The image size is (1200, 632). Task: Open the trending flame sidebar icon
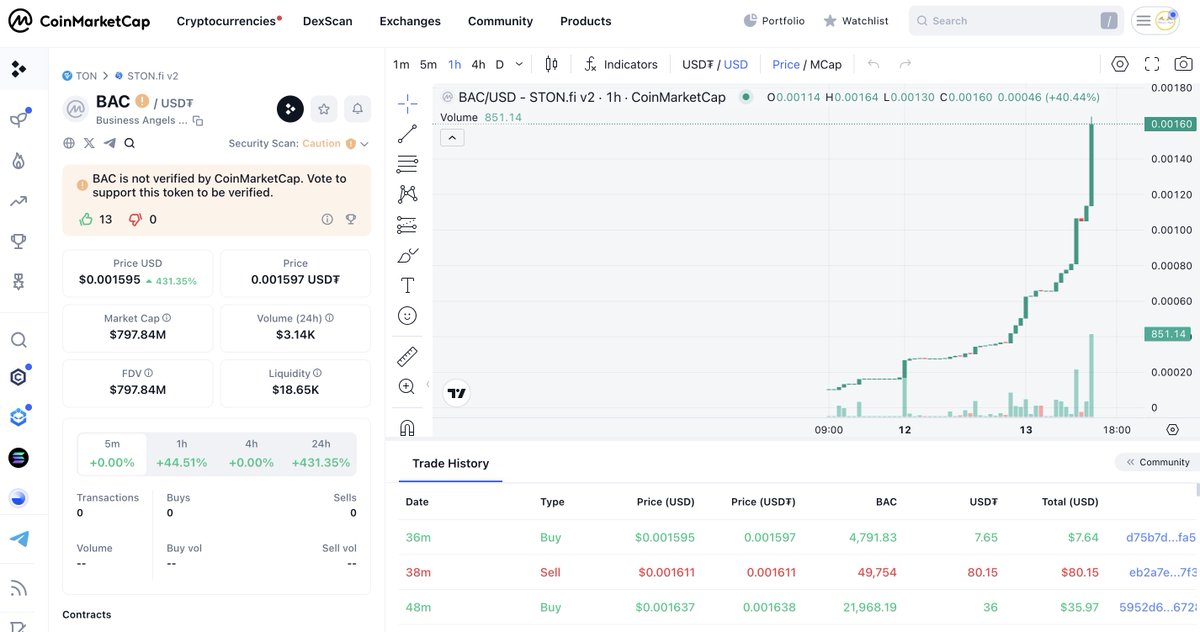(18, 161)
